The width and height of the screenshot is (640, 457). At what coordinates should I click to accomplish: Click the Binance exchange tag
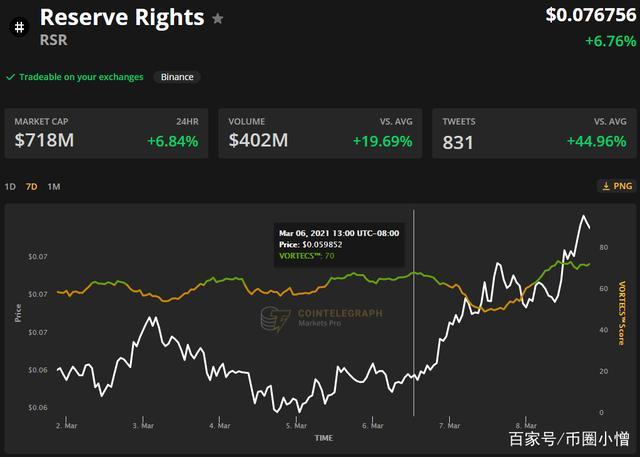[177, 77]
